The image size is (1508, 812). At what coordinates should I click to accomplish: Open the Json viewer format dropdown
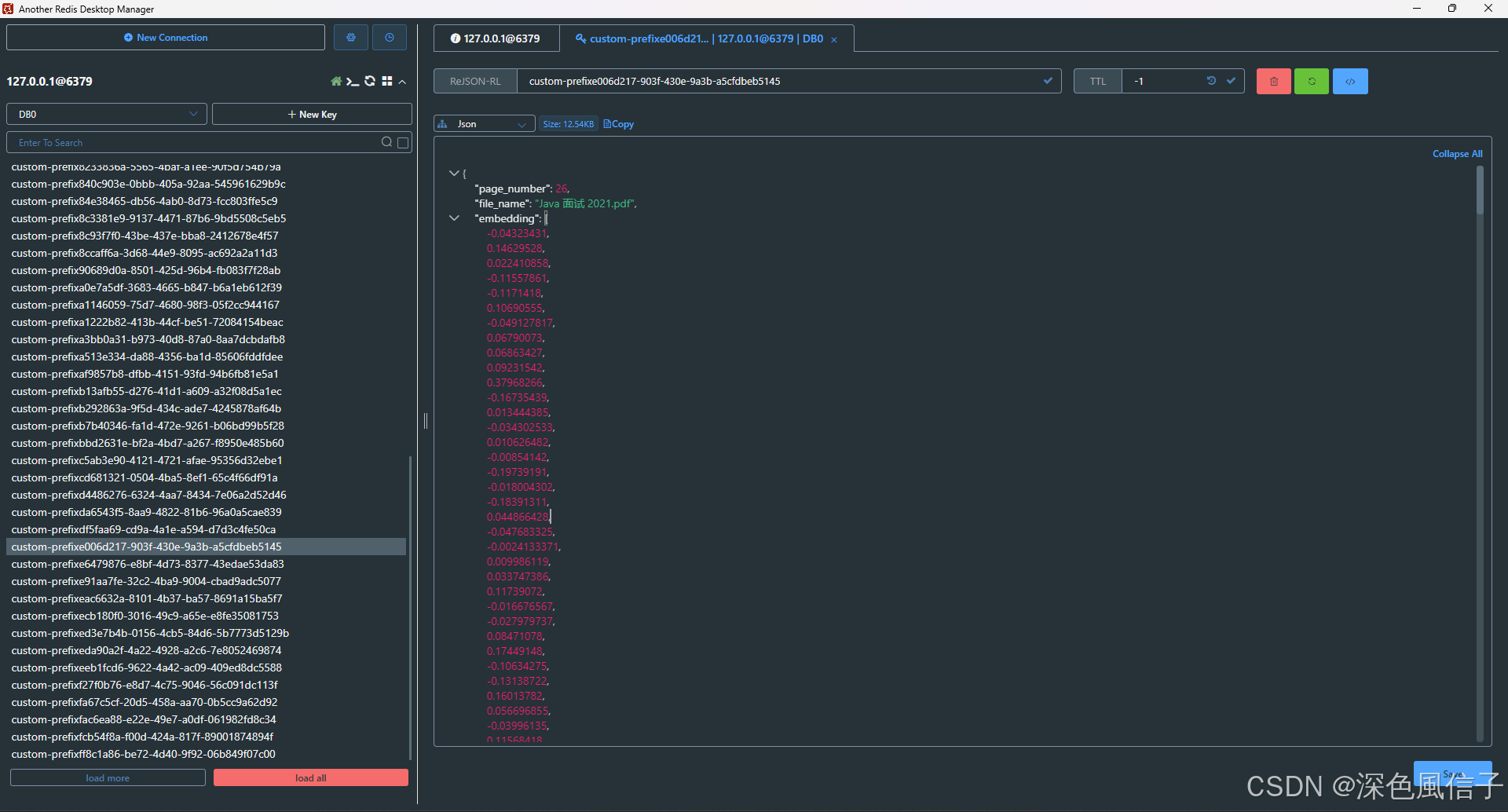485,124
